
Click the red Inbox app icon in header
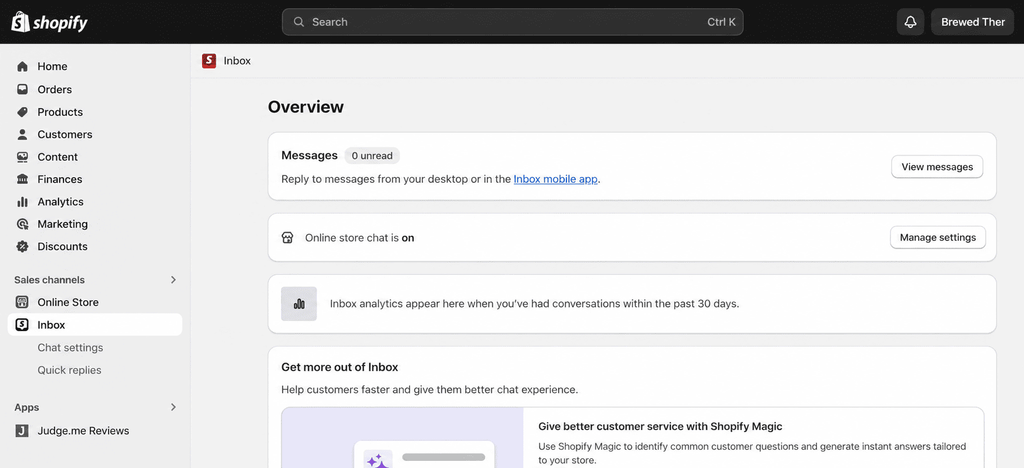[x=209, y=61]
